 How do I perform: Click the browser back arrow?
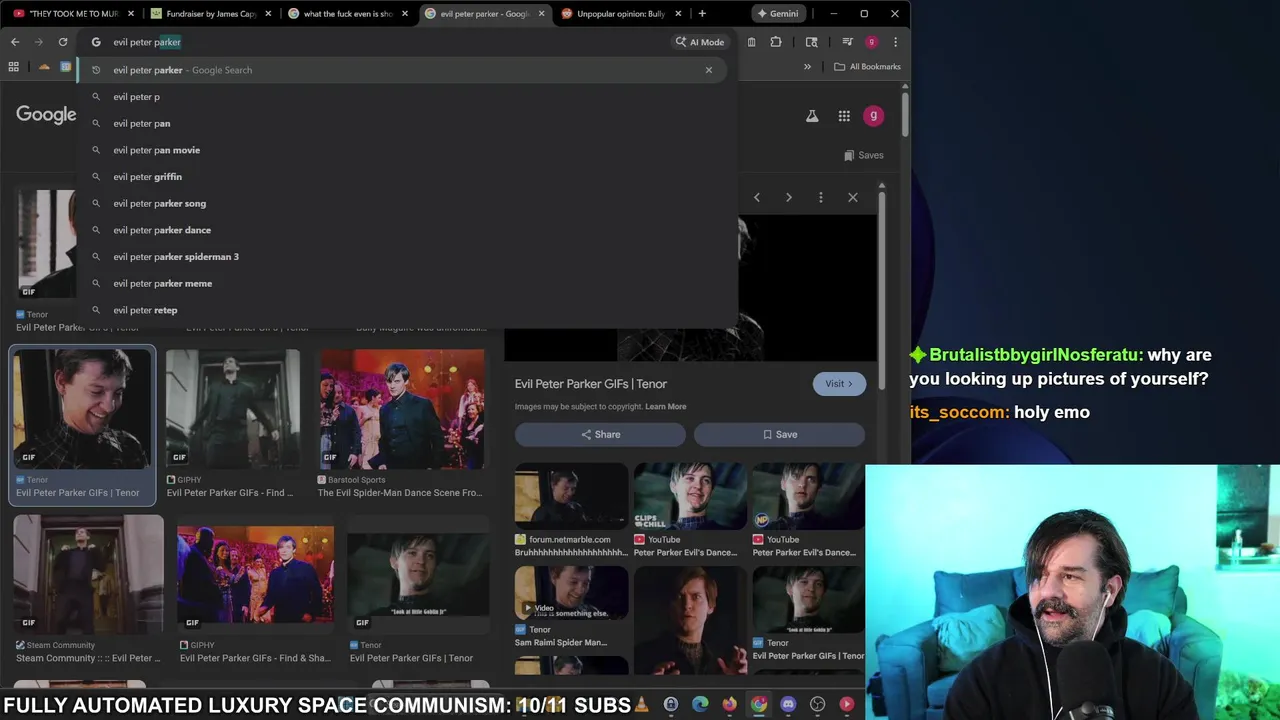click(x=15, y=42)
